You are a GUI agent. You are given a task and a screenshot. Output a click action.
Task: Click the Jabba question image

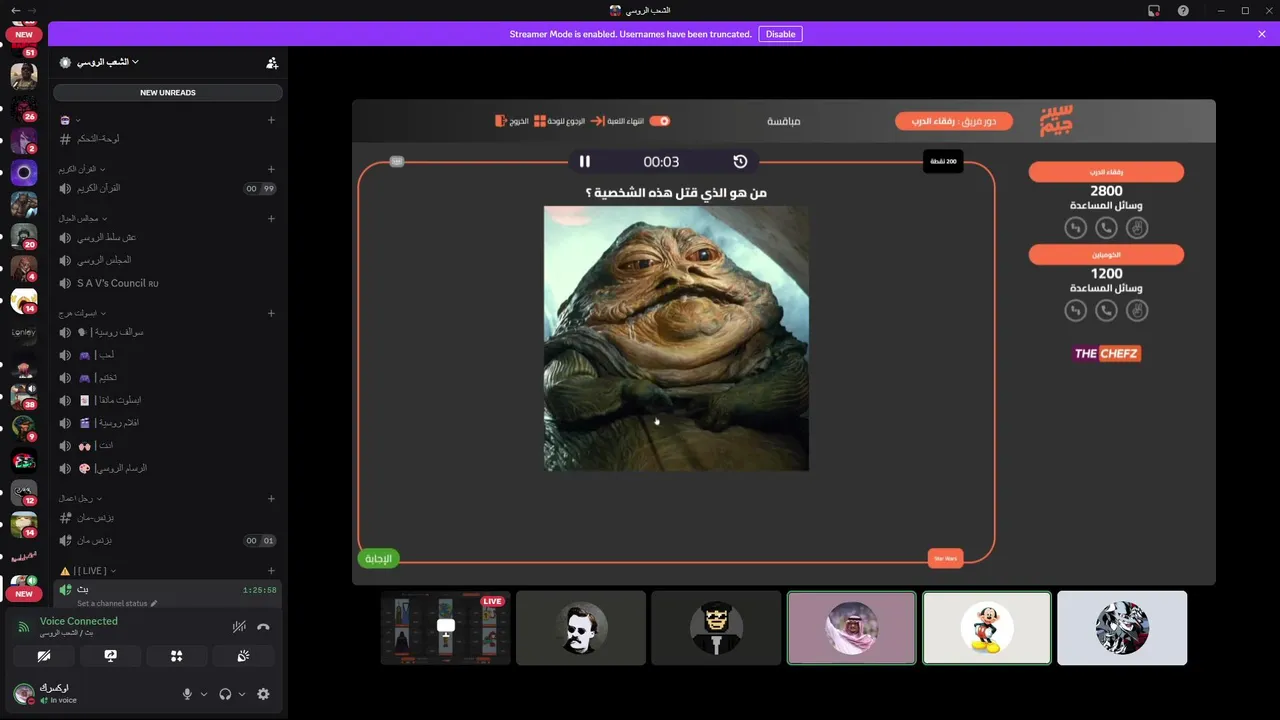point(676,338)
